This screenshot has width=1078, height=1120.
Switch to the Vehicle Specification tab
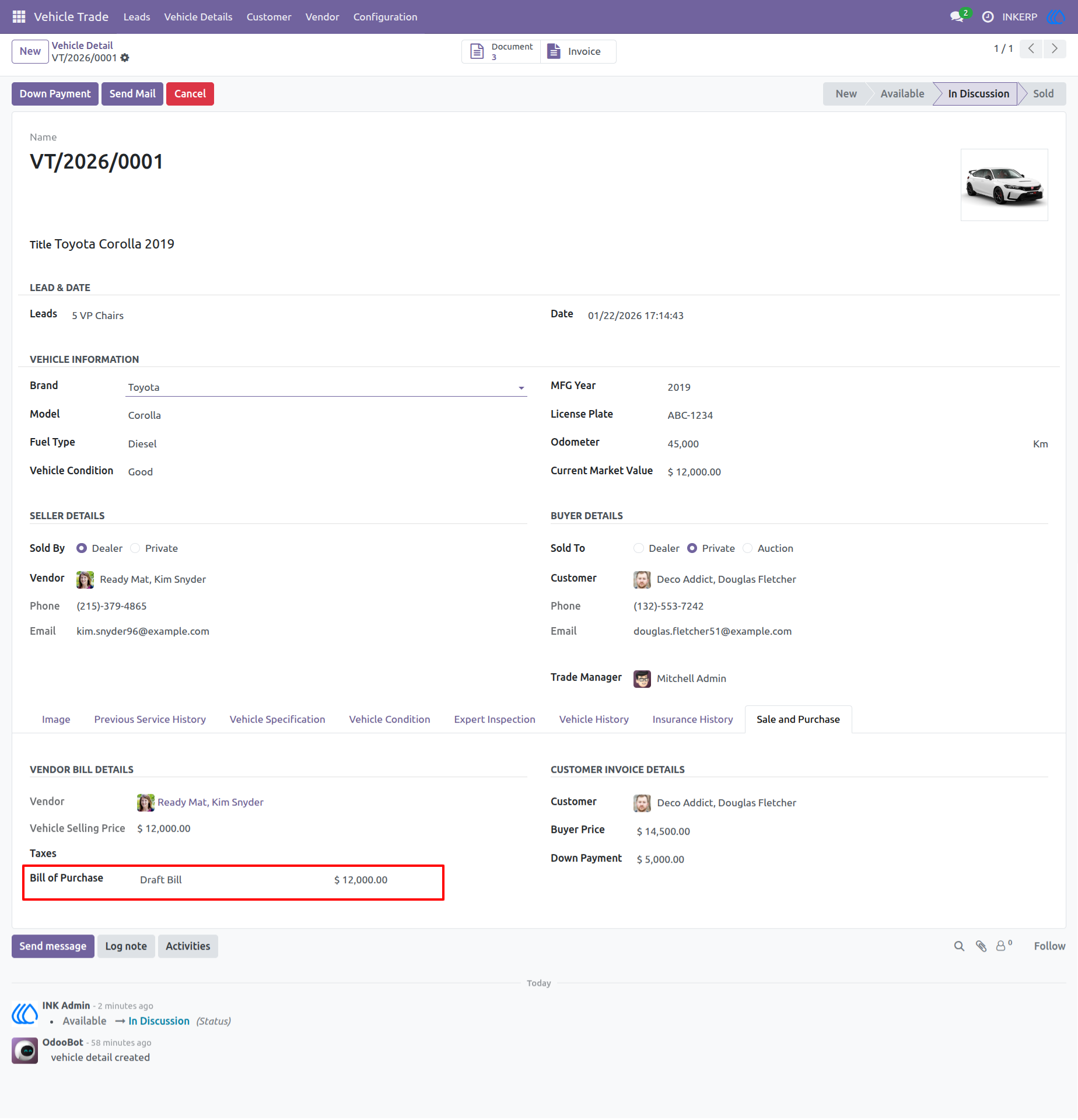point(278,719)
